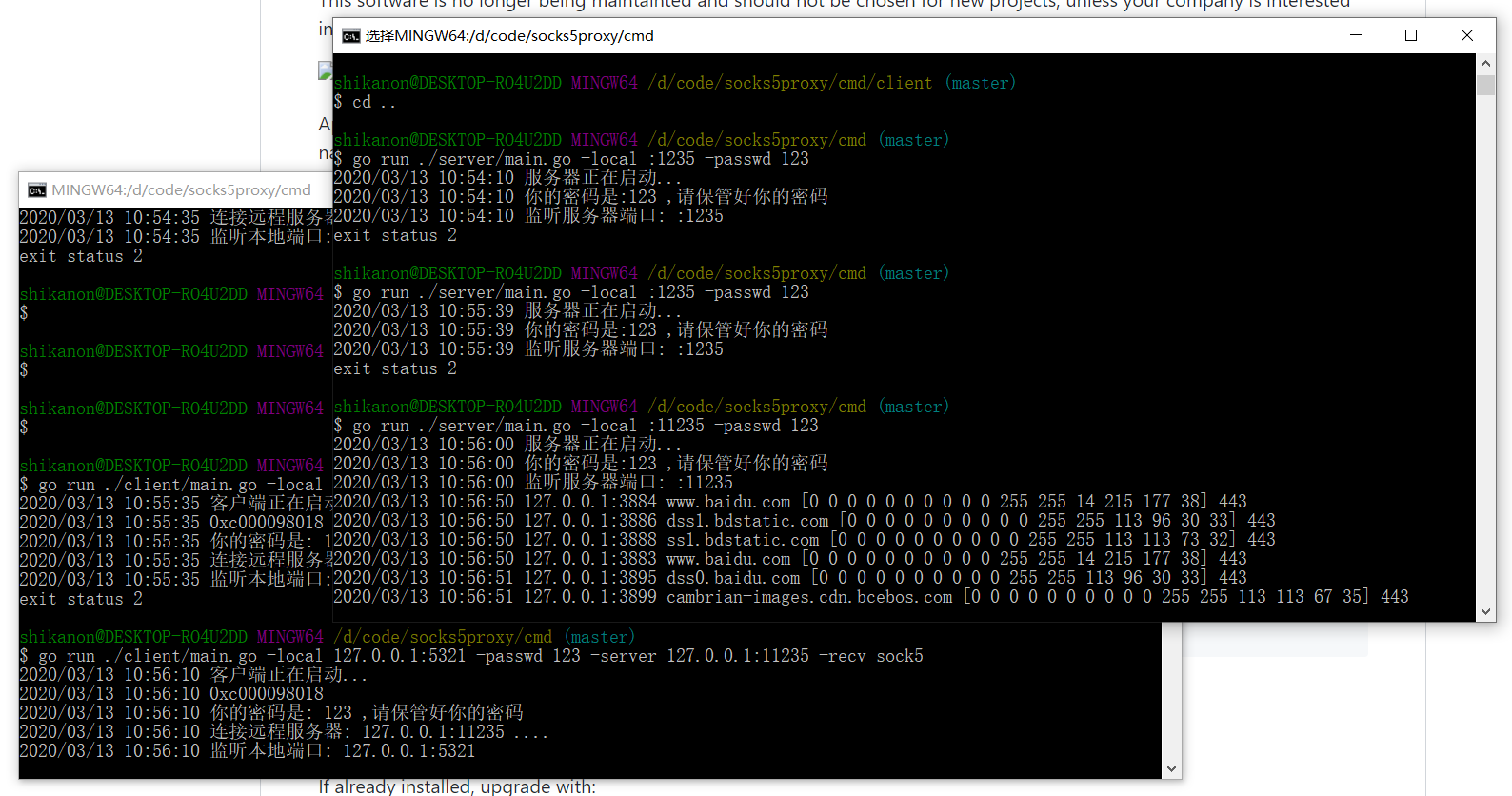Viewport: 1512px width, 796px height.
Task: Click the log line containing 'dss1.bdstatic.com'
Action: [804, 521]
